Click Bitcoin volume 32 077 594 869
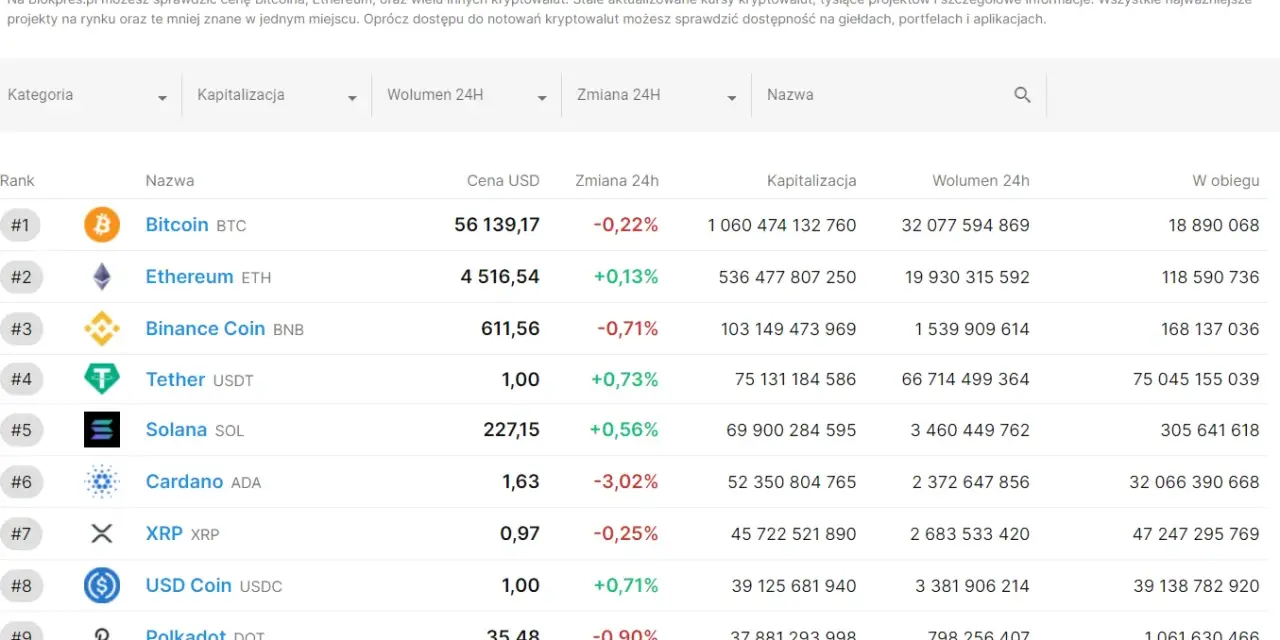1280x640 pixels. [x=966, y=225]
